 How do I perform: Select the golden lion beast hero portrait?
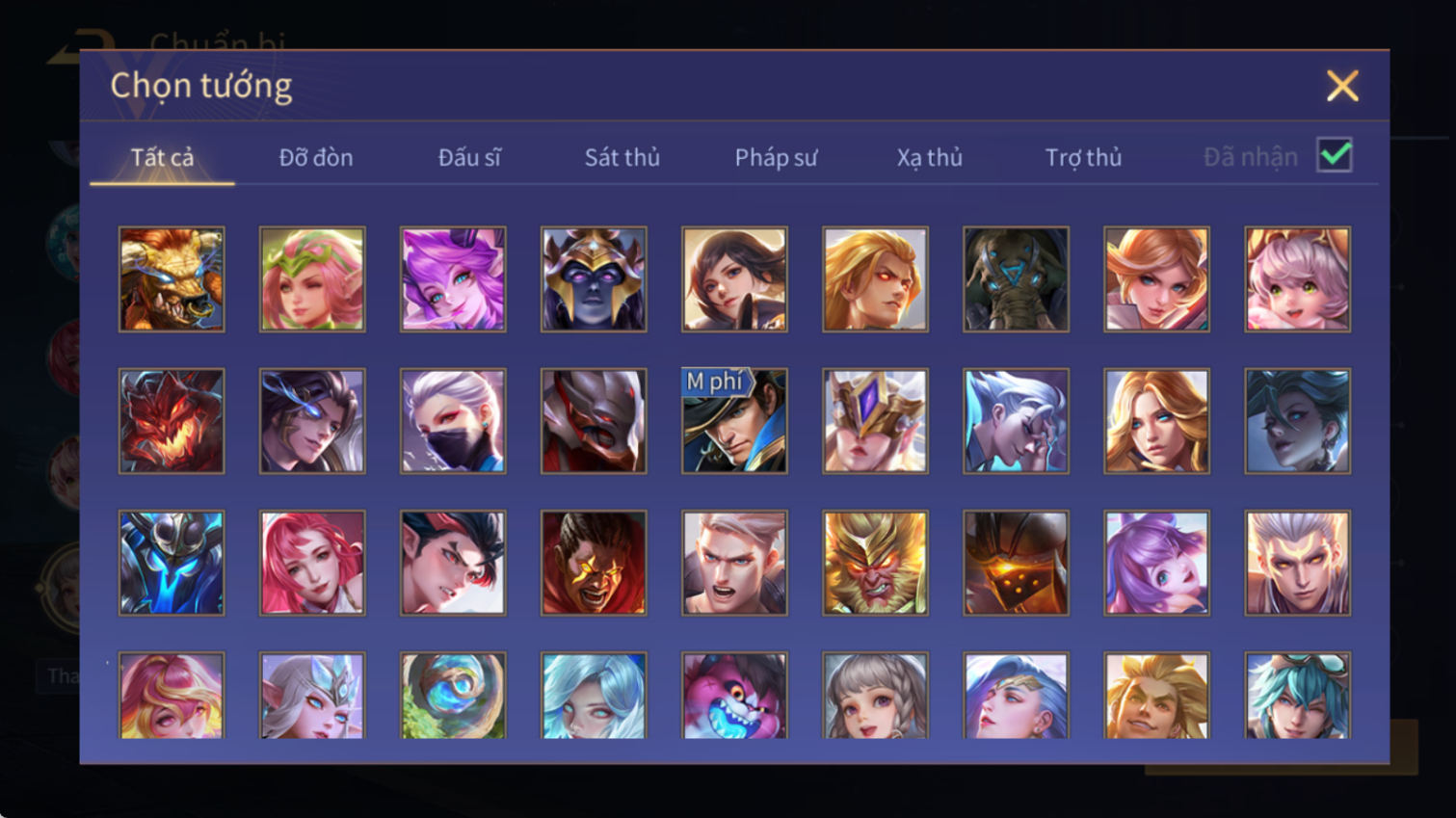pyautogui.click(x=172, y=279)
